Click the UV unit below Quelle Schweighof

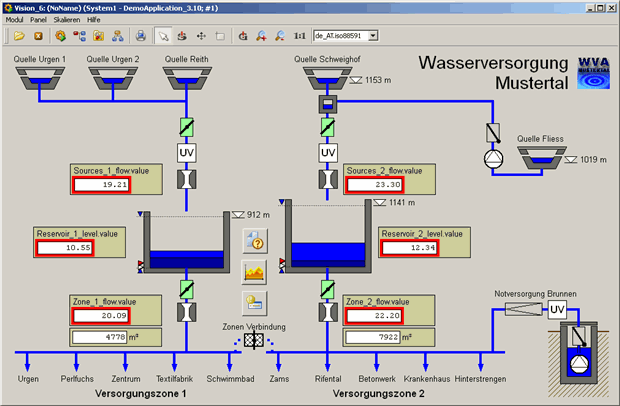click(328, 153)
